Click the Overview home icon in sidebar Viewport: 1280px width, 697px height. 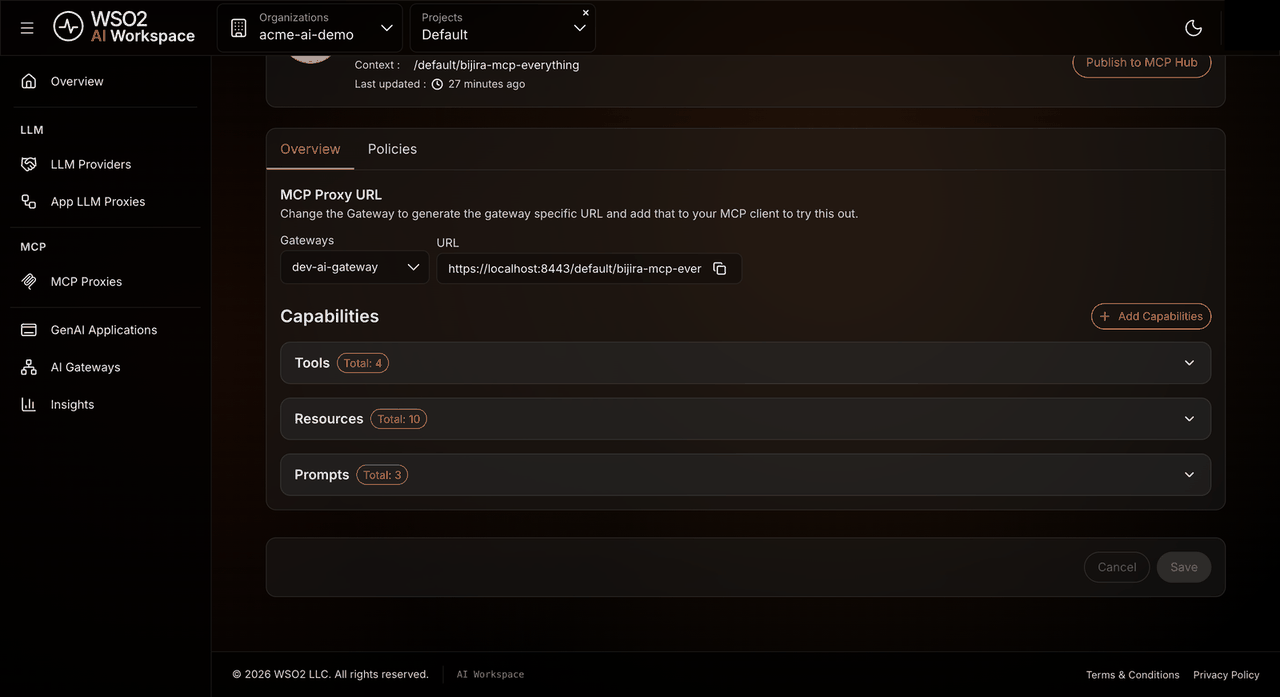tap(29, 81)
